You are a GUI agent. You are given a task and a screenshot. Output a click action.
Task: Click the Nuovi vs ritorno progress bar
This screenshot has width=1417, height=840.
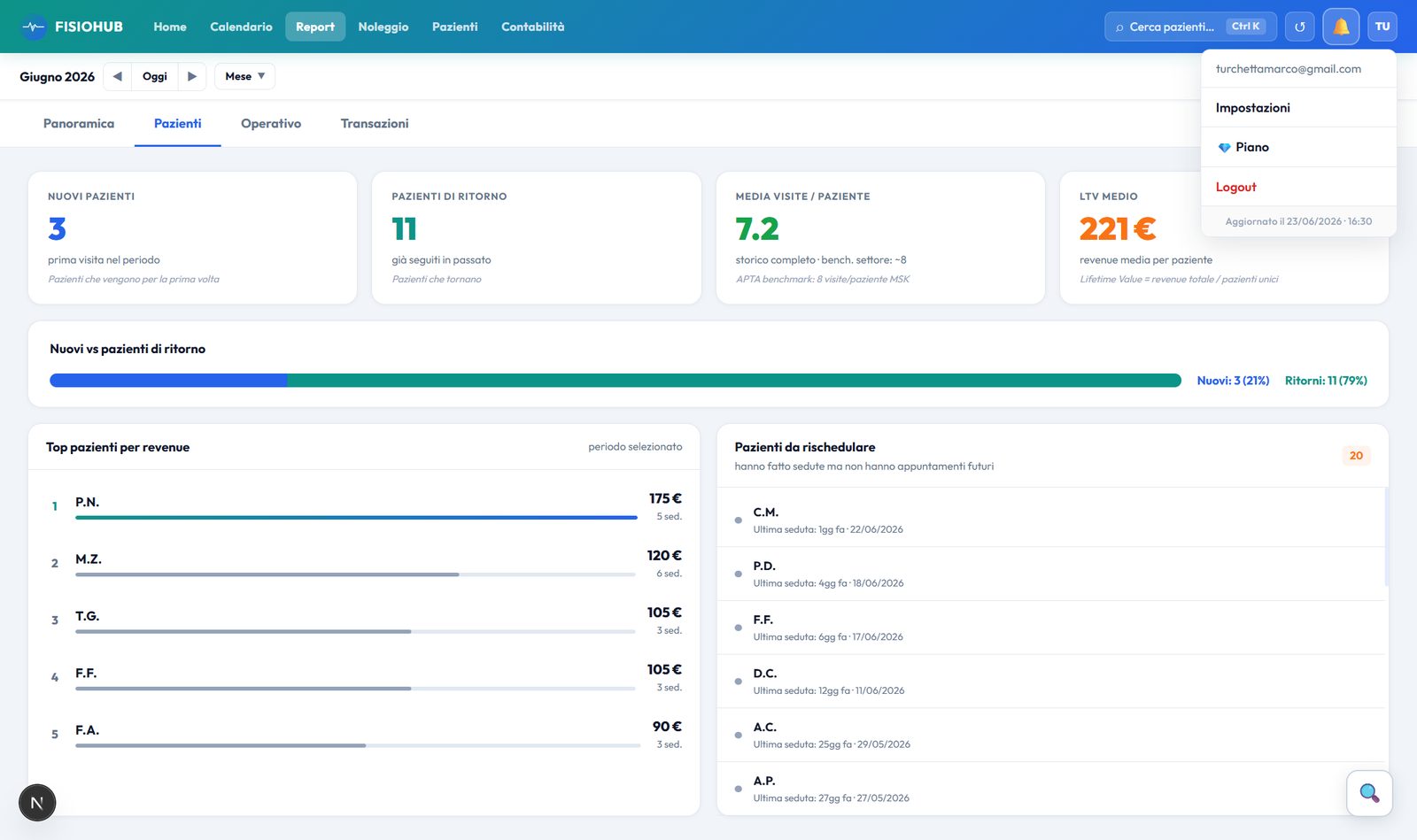(x=616, y=381)
